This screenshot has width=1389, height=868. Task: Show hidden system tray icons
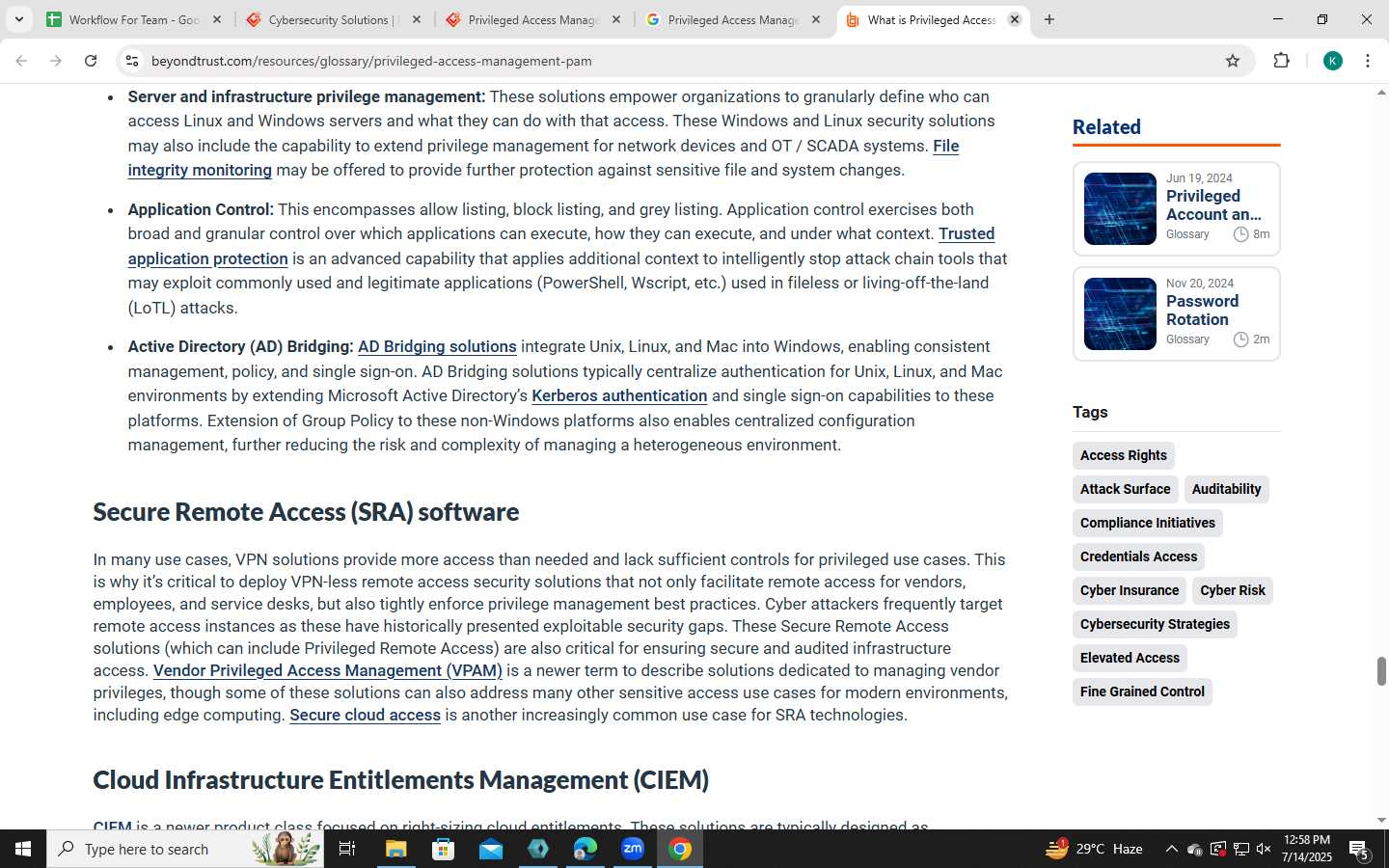click(1171, 849)
